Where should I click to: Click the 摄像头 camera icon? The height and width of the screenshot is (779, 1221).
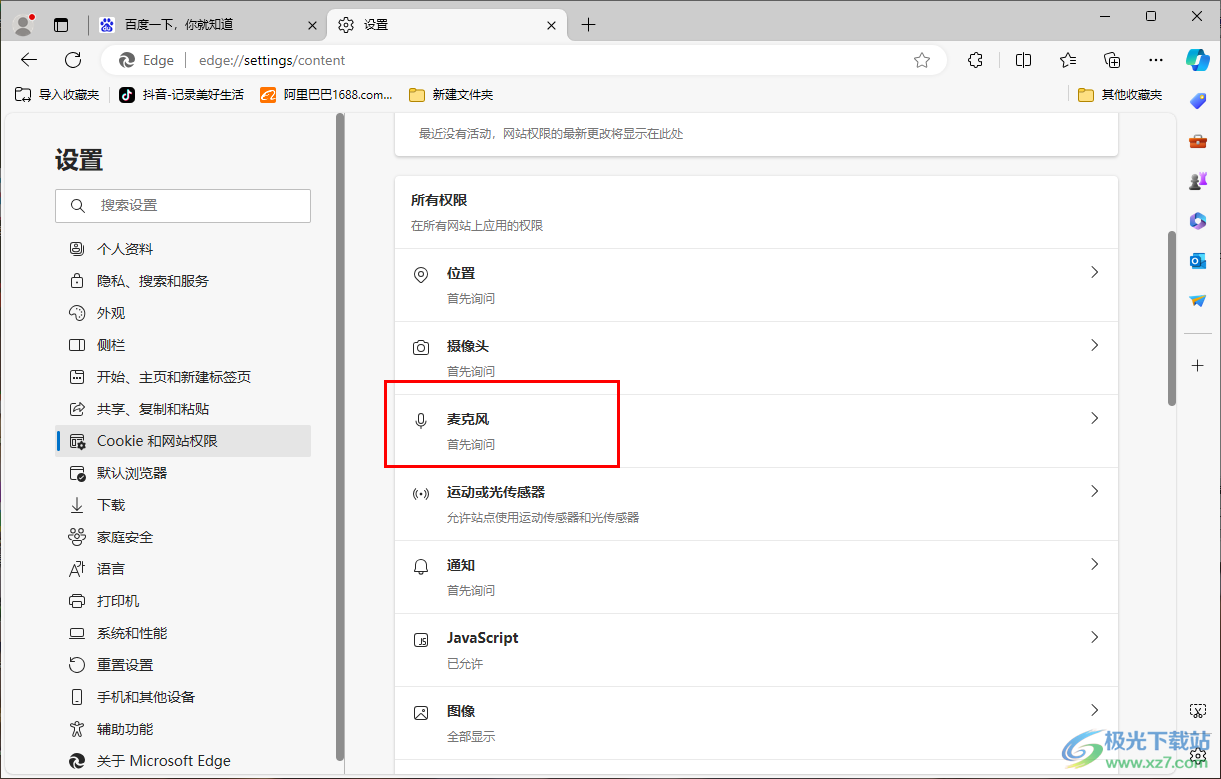(x=421, y=348)
